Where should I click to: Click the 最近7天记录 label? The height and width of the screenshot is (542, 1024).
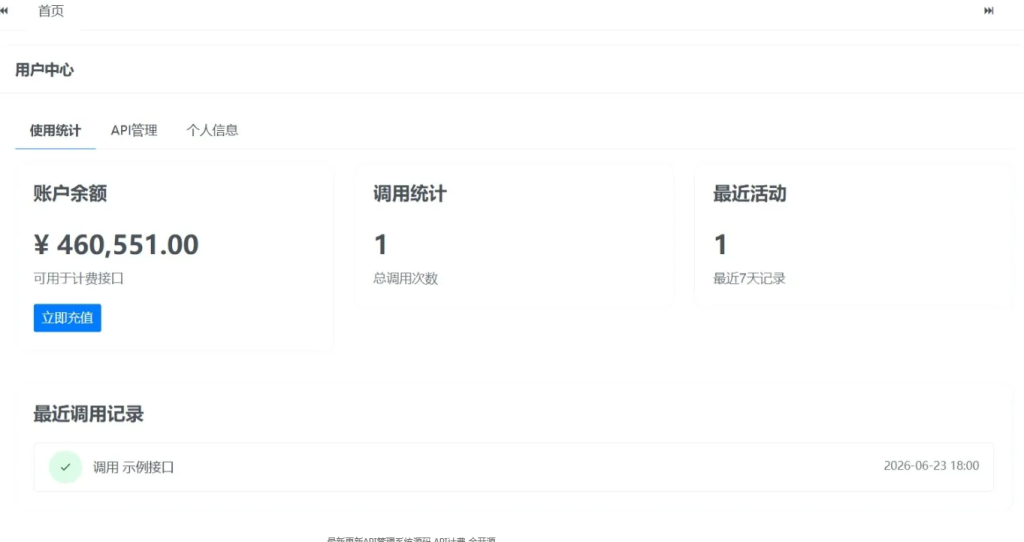(x=749, y=279)
